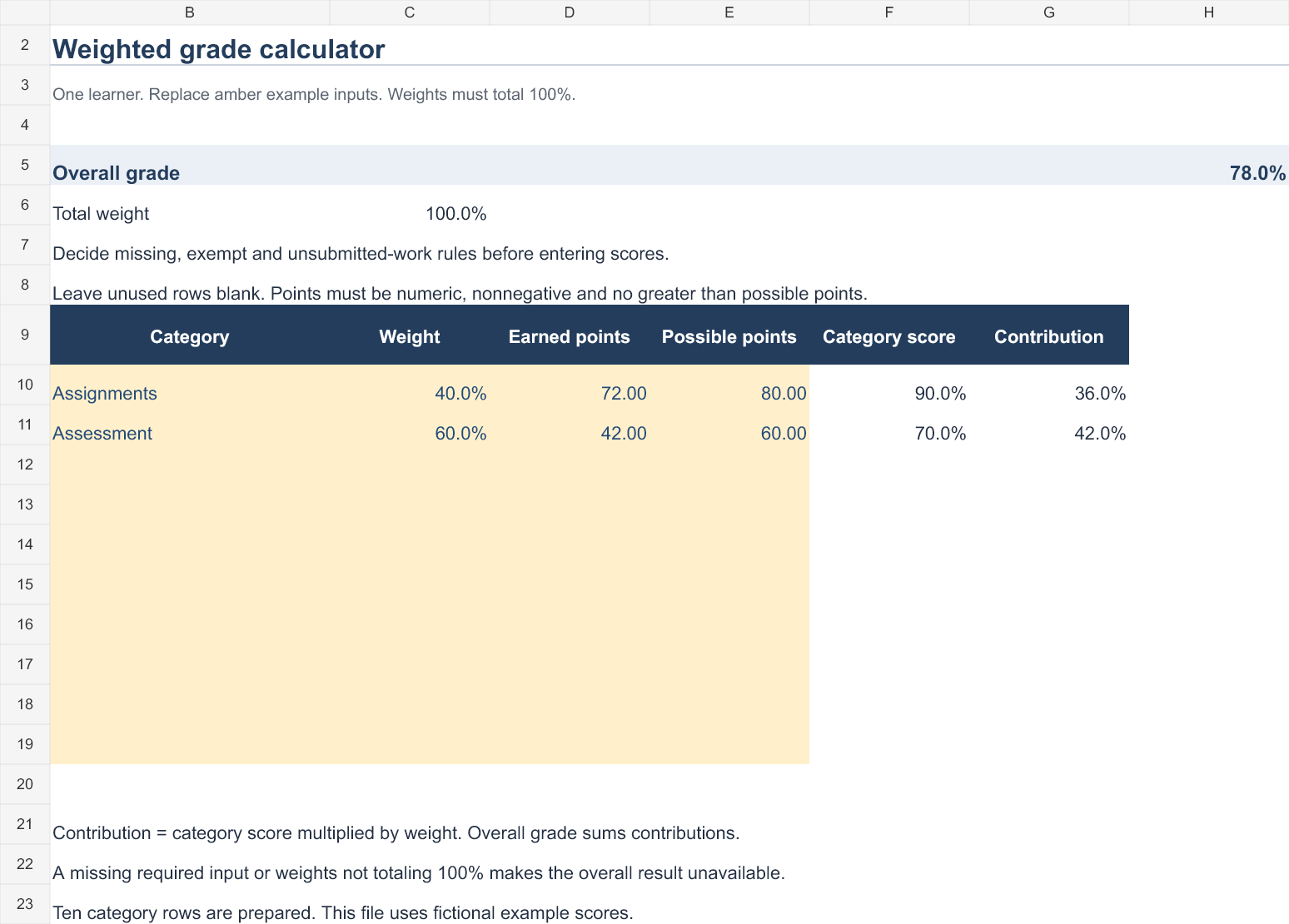Click the Possible points header cell
Screen dimensions: 1289x924
click(x=729, y=335)
